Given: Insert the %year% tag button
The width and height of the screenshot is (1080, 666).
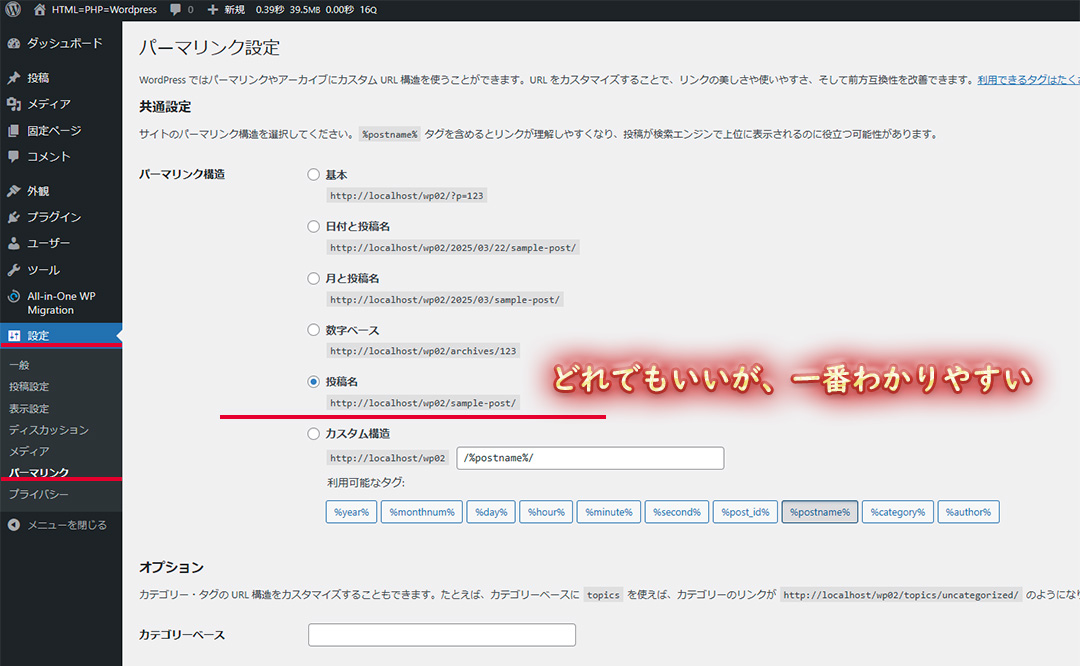Looking at the screenshot, I should (x=351, y=512).
